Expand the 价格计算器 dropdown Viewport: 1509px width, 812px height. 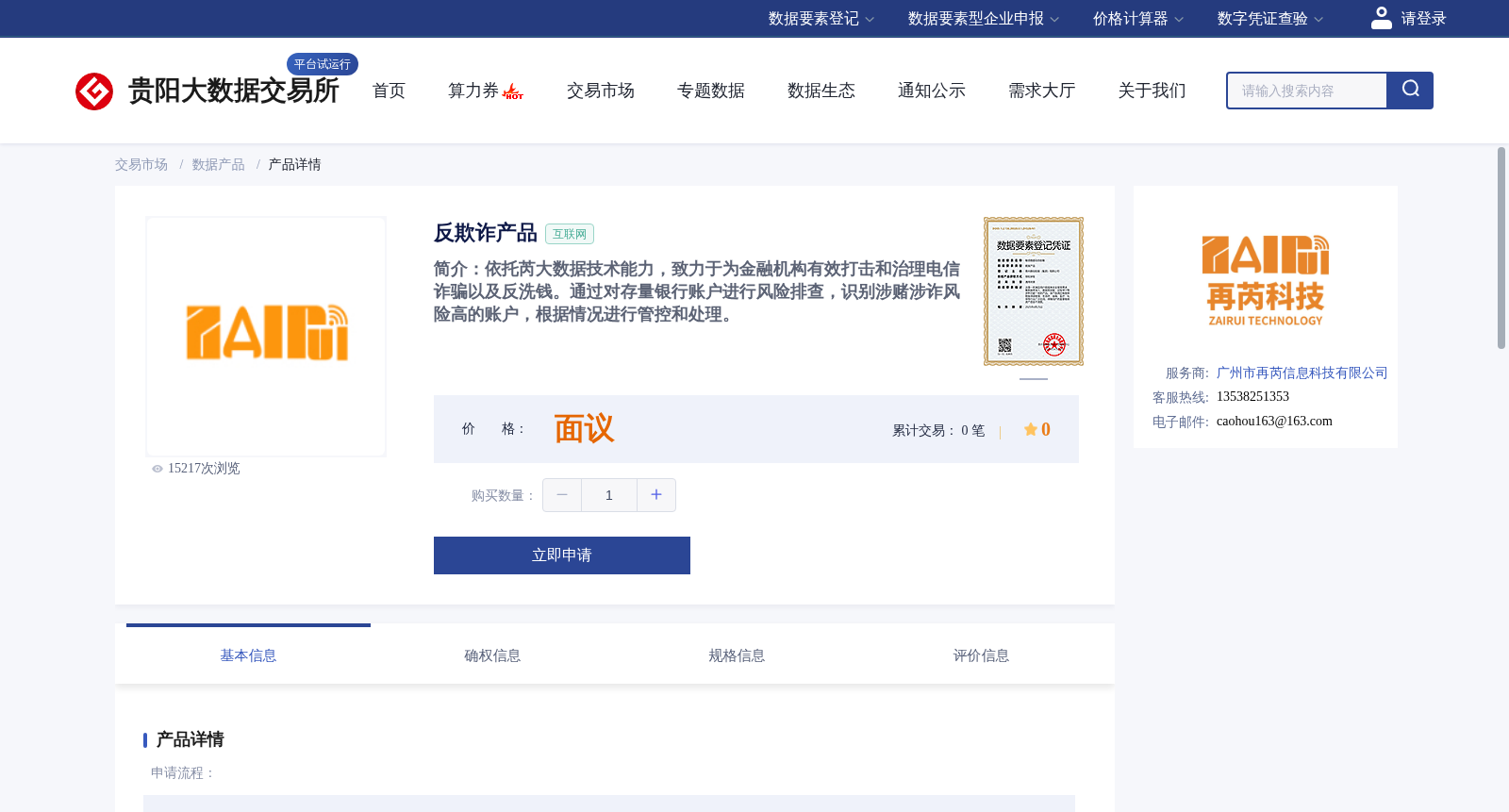coord(1138,19)
